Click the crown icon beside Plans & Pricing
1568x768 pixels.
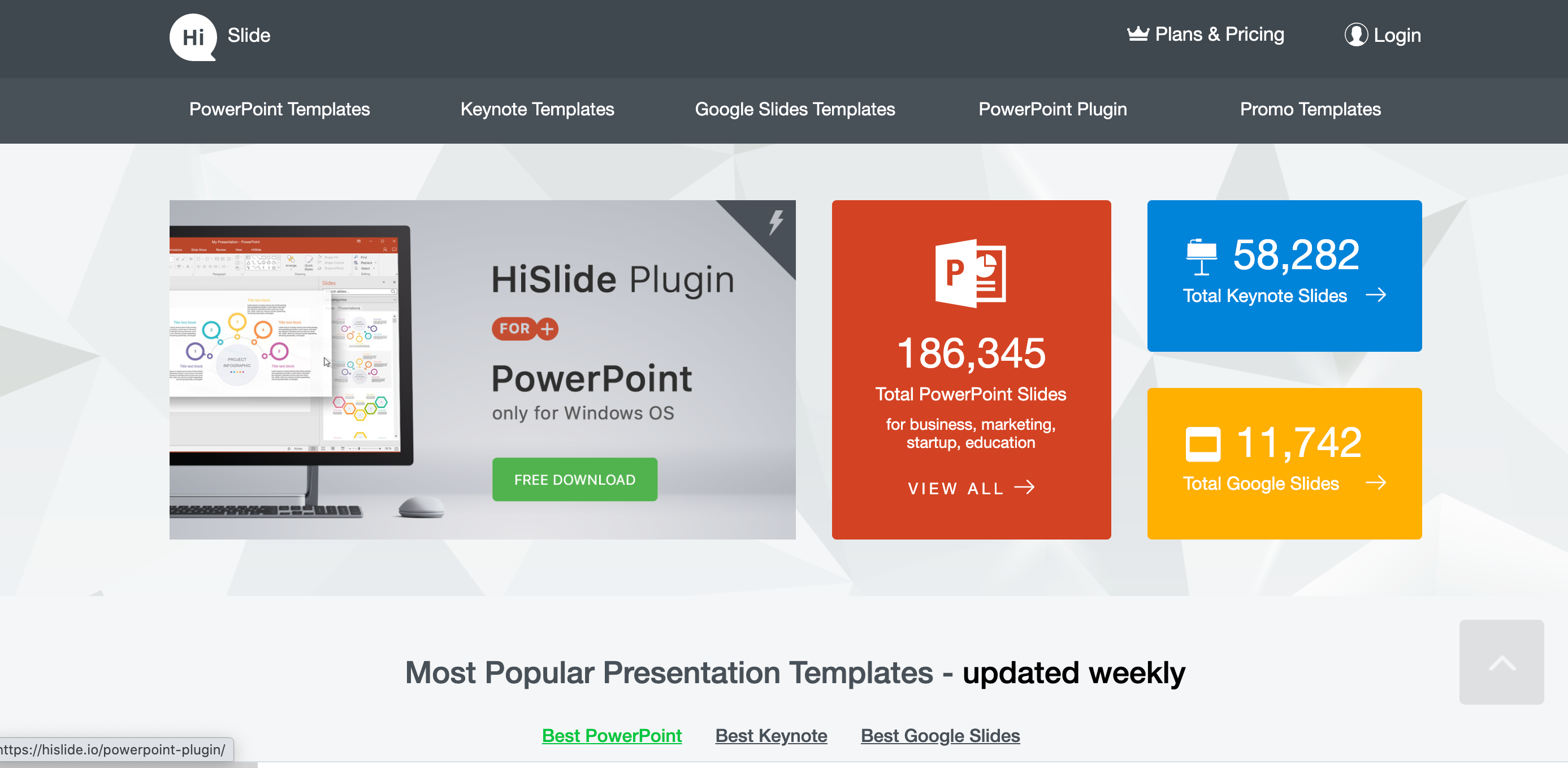pos(1137,34)
